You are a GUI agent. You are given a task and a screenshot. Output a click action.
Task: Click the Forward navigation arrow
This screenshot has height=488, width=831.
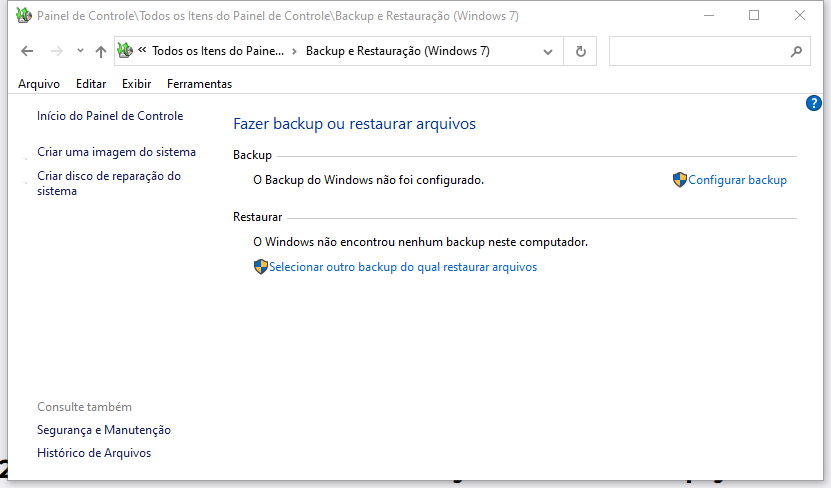pos(57,51)
